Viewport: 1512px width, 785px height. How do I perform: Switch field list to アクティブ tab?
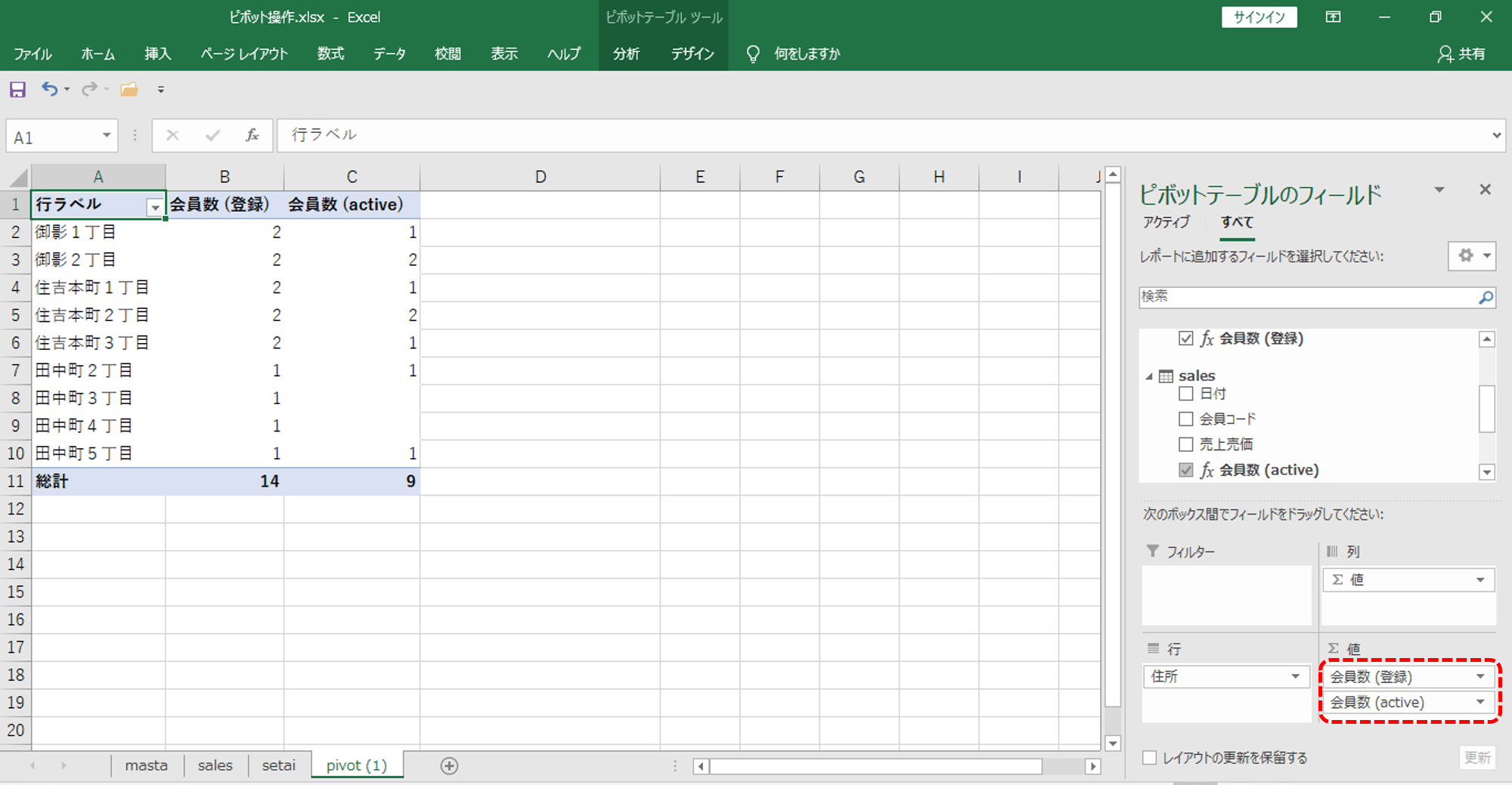(1167, 222)
